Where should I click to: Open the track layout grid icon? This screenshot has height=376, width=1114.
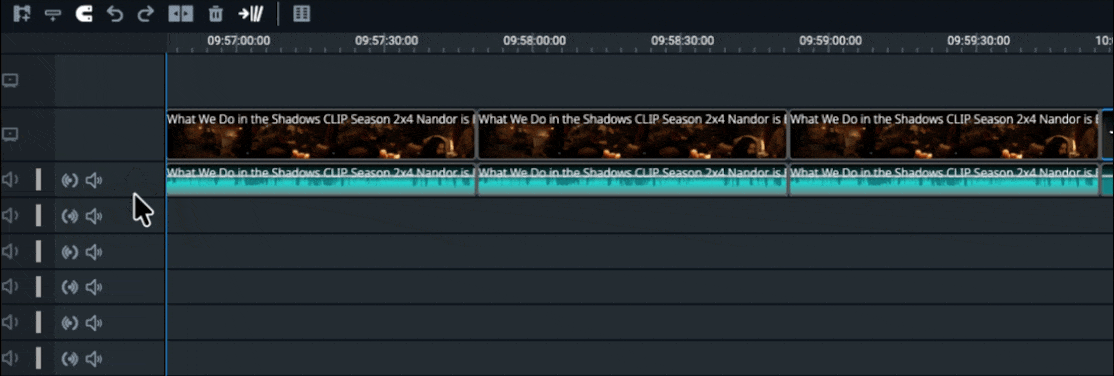pyautogui.click(x=302, y=14)
